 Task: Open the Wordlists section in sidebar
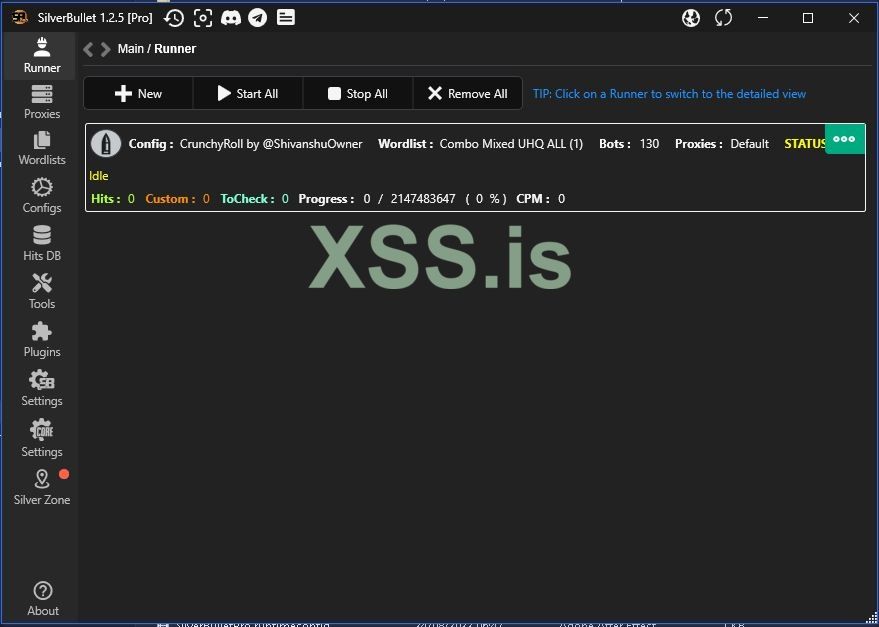click(41, 149)
